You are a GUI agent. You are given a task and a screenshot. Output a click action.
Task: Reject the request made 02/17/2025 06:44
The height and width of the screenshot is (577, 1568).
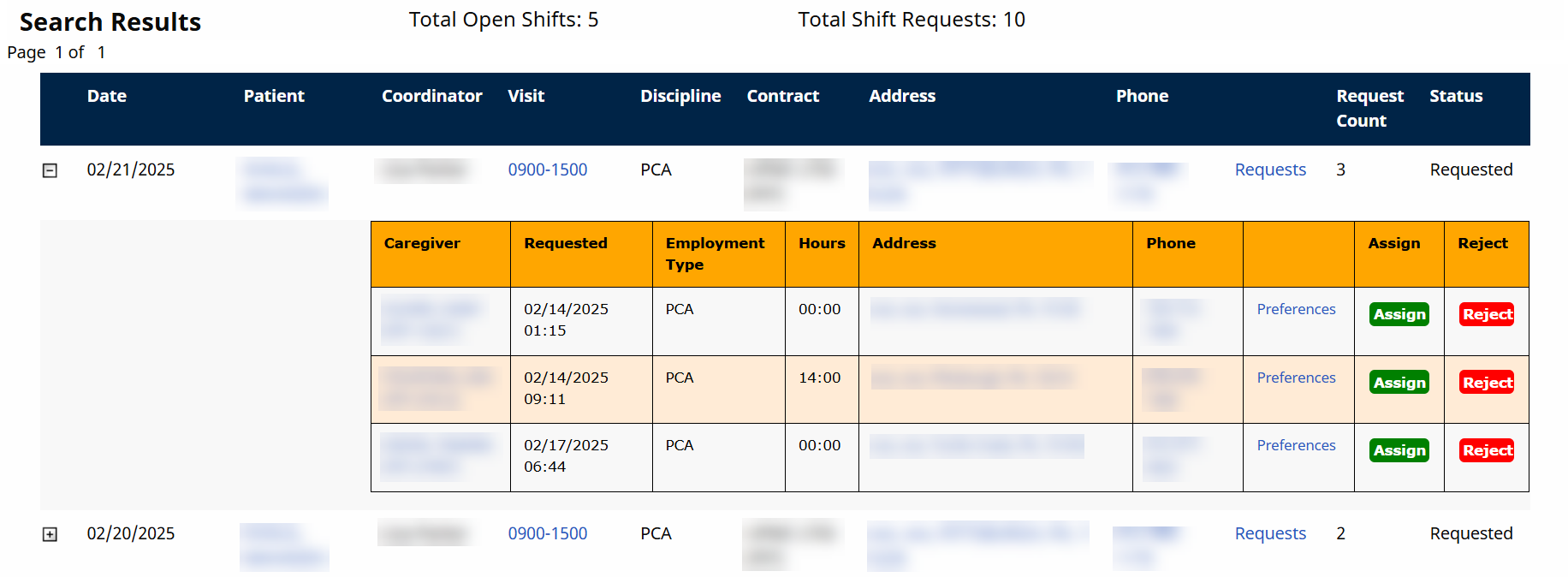[1486, 450]
